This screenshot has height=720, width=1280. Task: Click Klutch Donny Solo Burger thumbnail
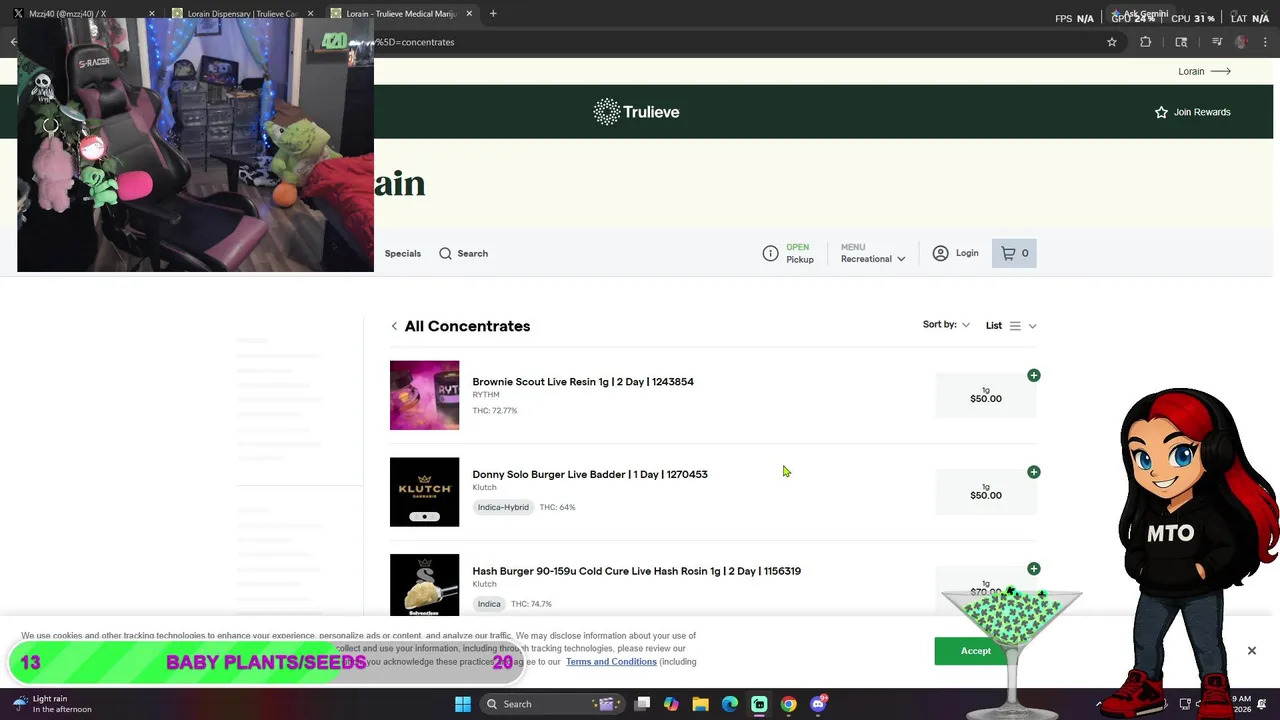coord(424,492)
